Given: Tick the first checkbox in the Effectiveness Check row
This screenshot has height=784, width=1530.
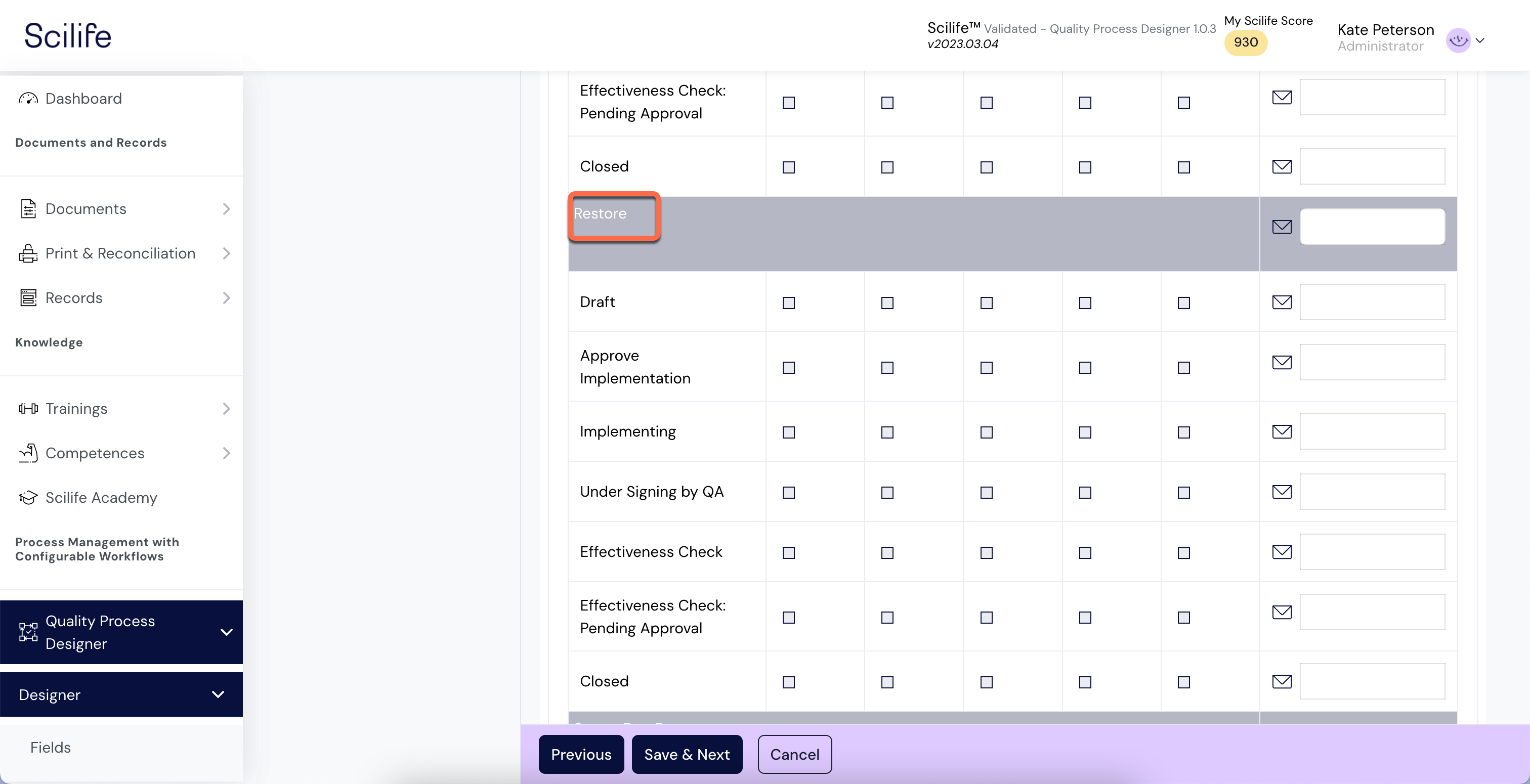Looking at the screenshot, I should coord(788,553).
